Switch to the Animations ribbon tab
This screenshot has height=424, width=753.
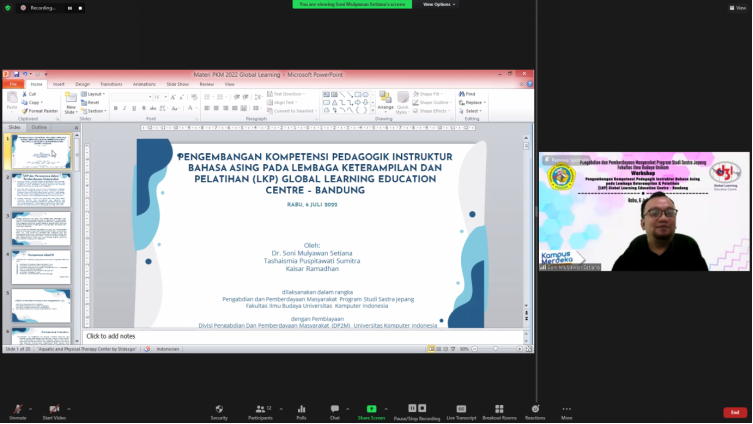144,84
